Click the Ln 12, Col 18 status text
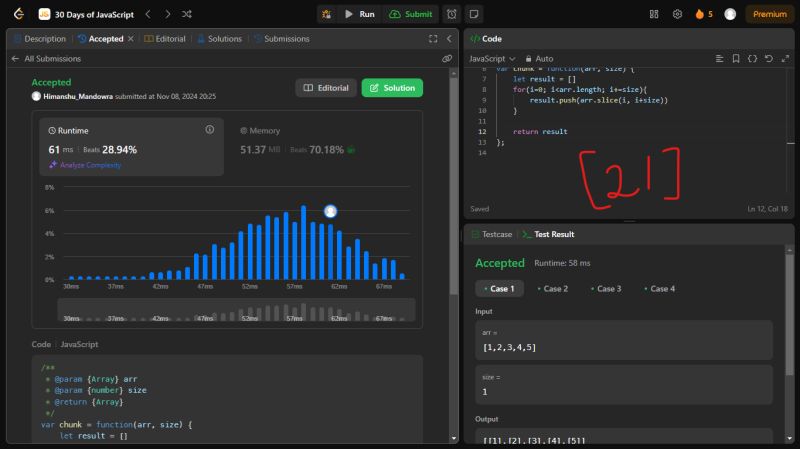The image size is (800, 449). [x=767, y=209]
